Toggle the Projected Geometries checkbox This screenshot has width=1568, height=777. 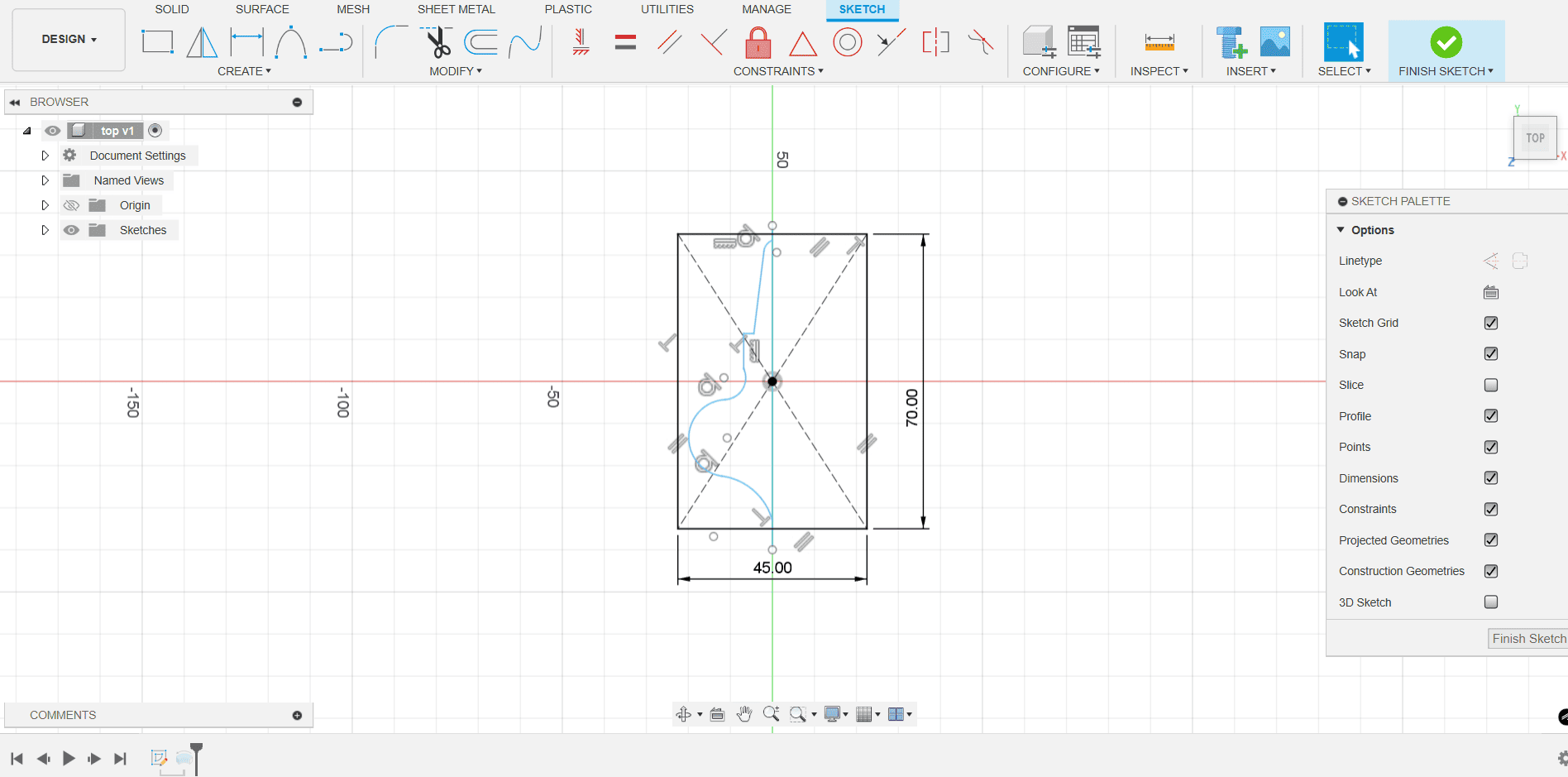[1491, 540]
